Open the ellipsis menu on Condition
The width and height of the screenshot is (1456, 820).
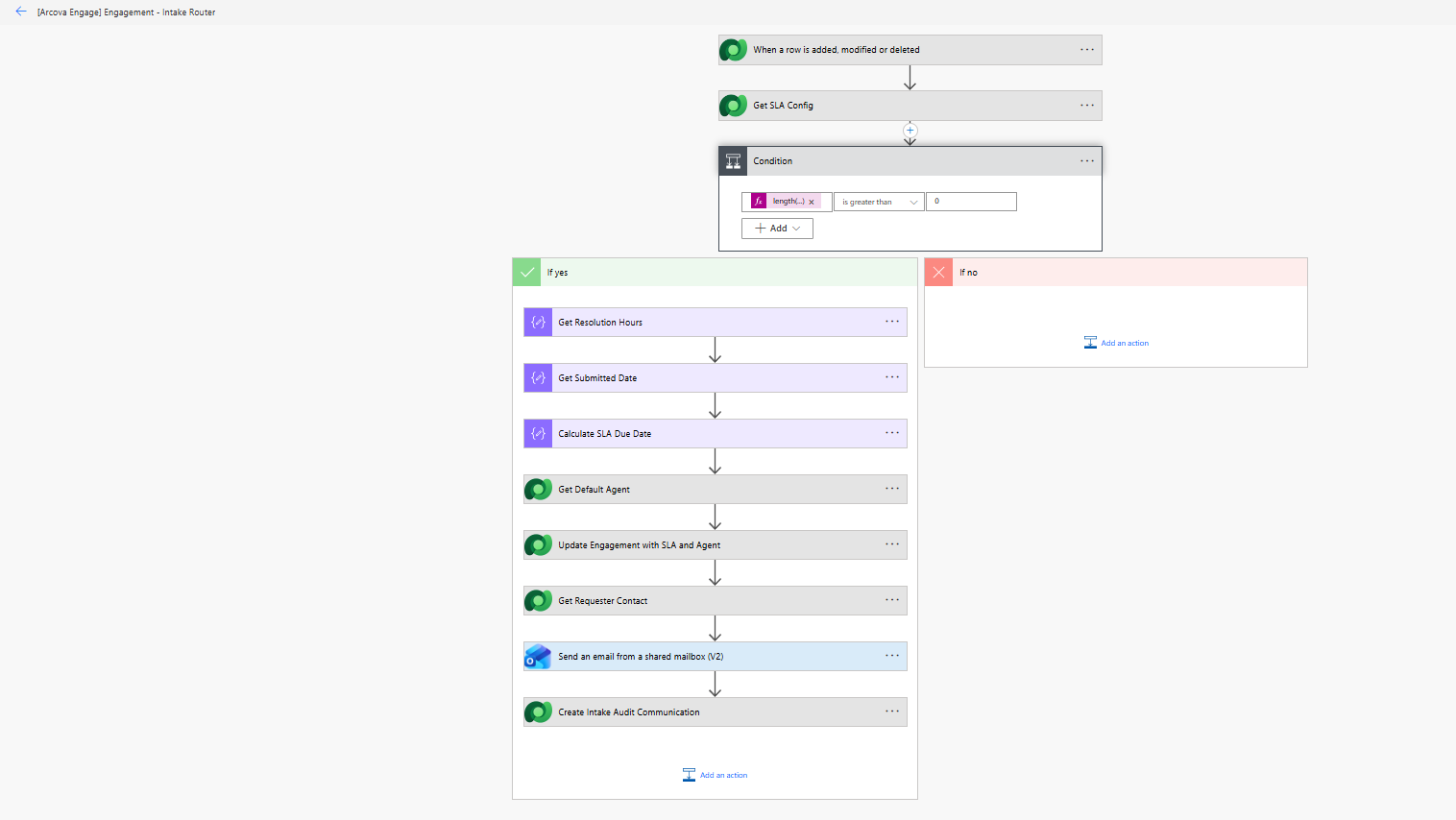(1087, 161)
